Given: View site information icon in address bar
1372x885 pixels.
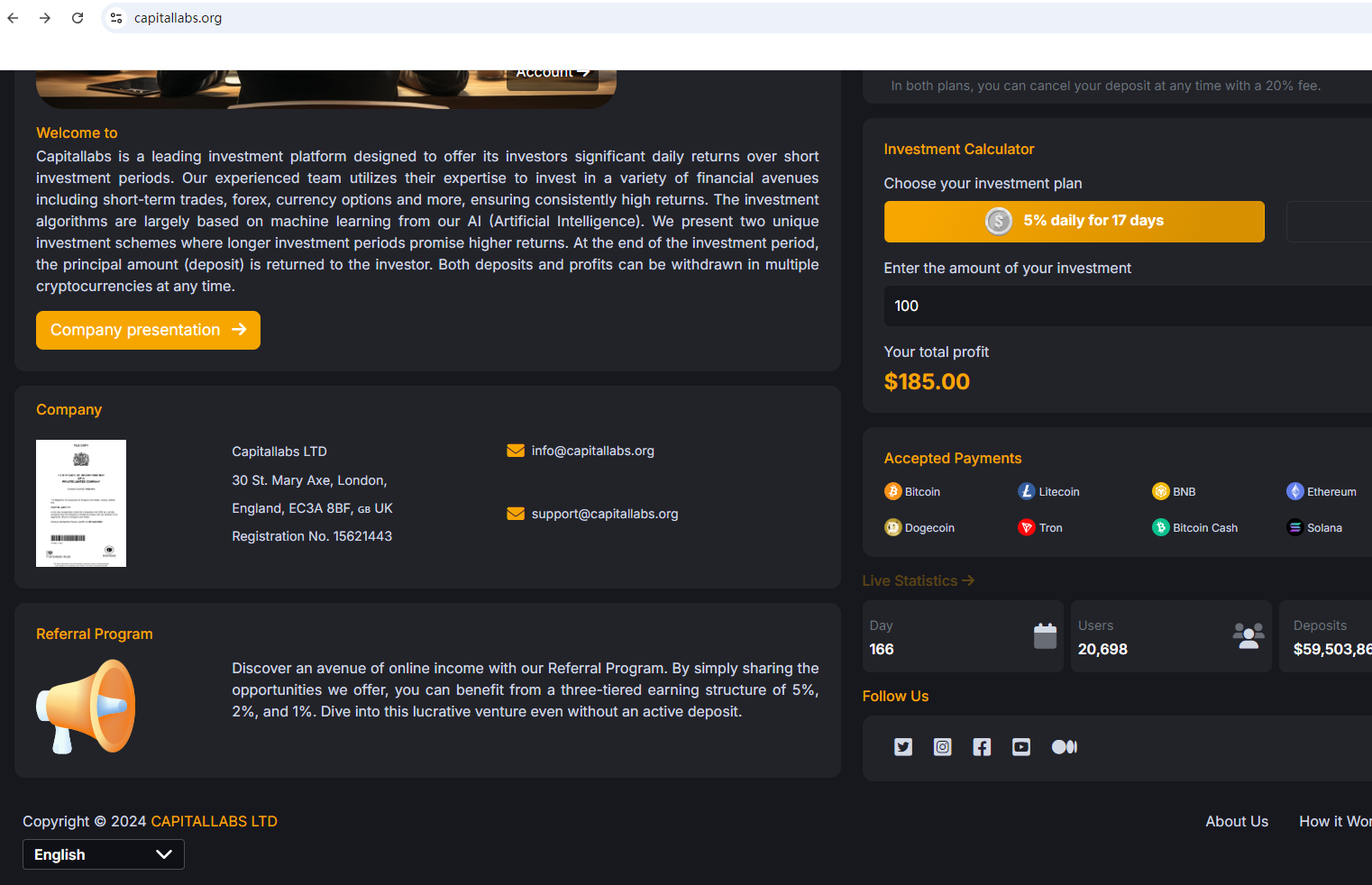Looking at the screenshot, I should (116, 18).
